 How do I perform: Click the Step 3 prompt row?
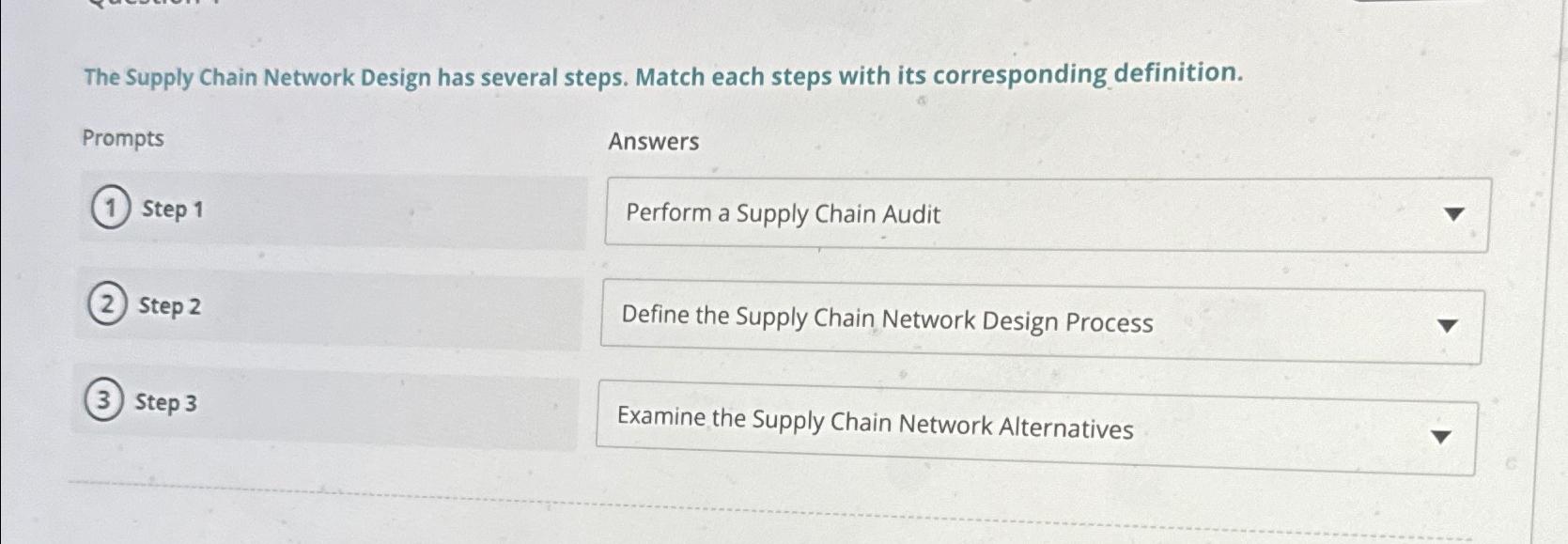[329, 406]
